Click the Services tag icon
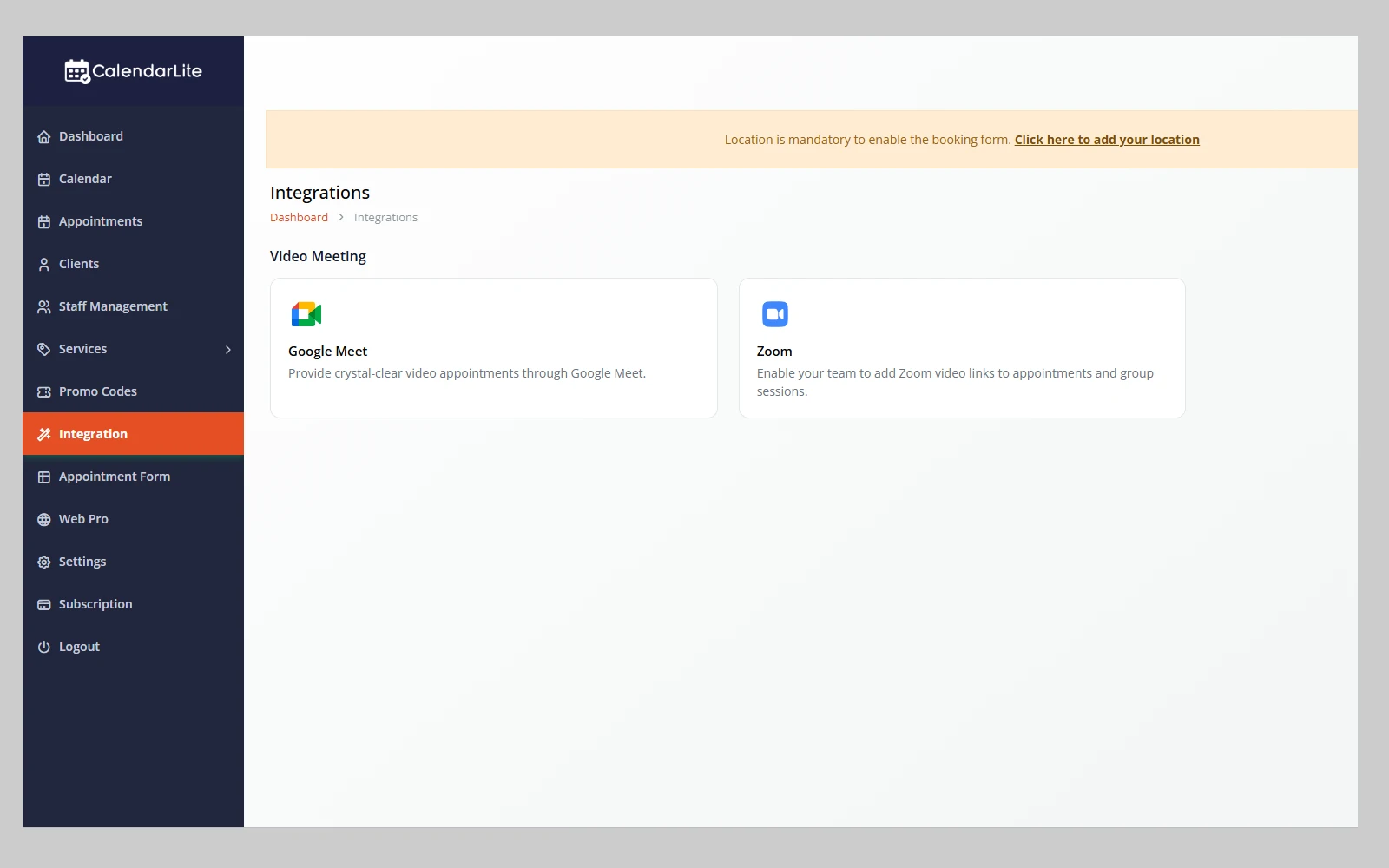 click(44, 350)
